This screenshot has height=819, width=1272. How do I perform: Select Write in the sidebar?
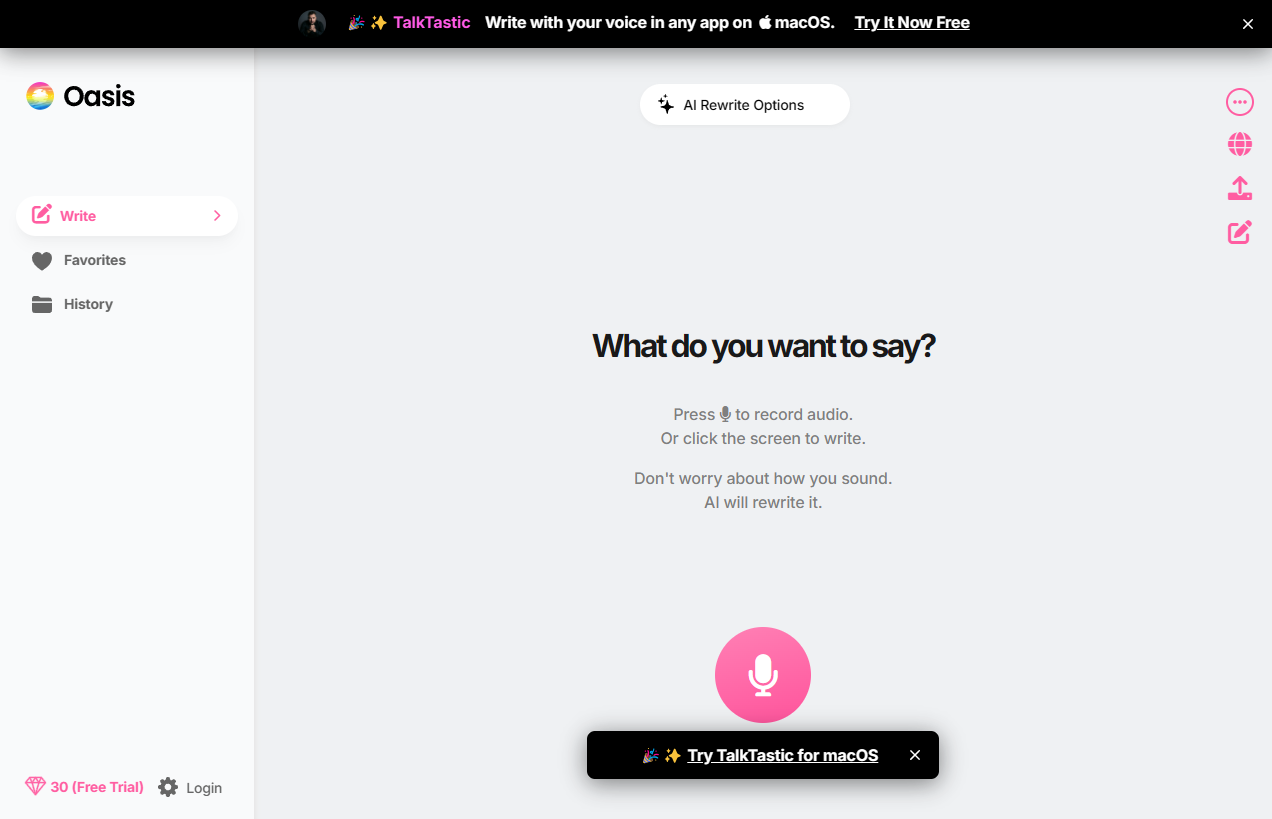pos(127,216)
